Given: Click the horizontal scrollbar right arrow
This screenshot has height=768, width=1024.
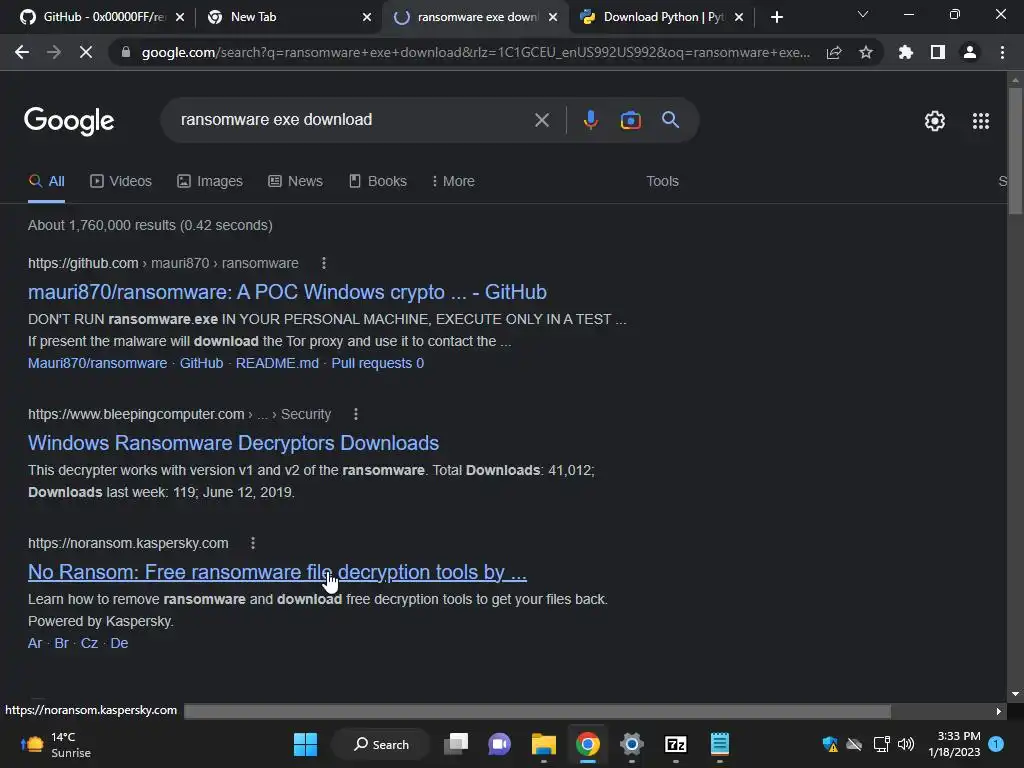Looking at the screenshot, I should tap(999, 712).
